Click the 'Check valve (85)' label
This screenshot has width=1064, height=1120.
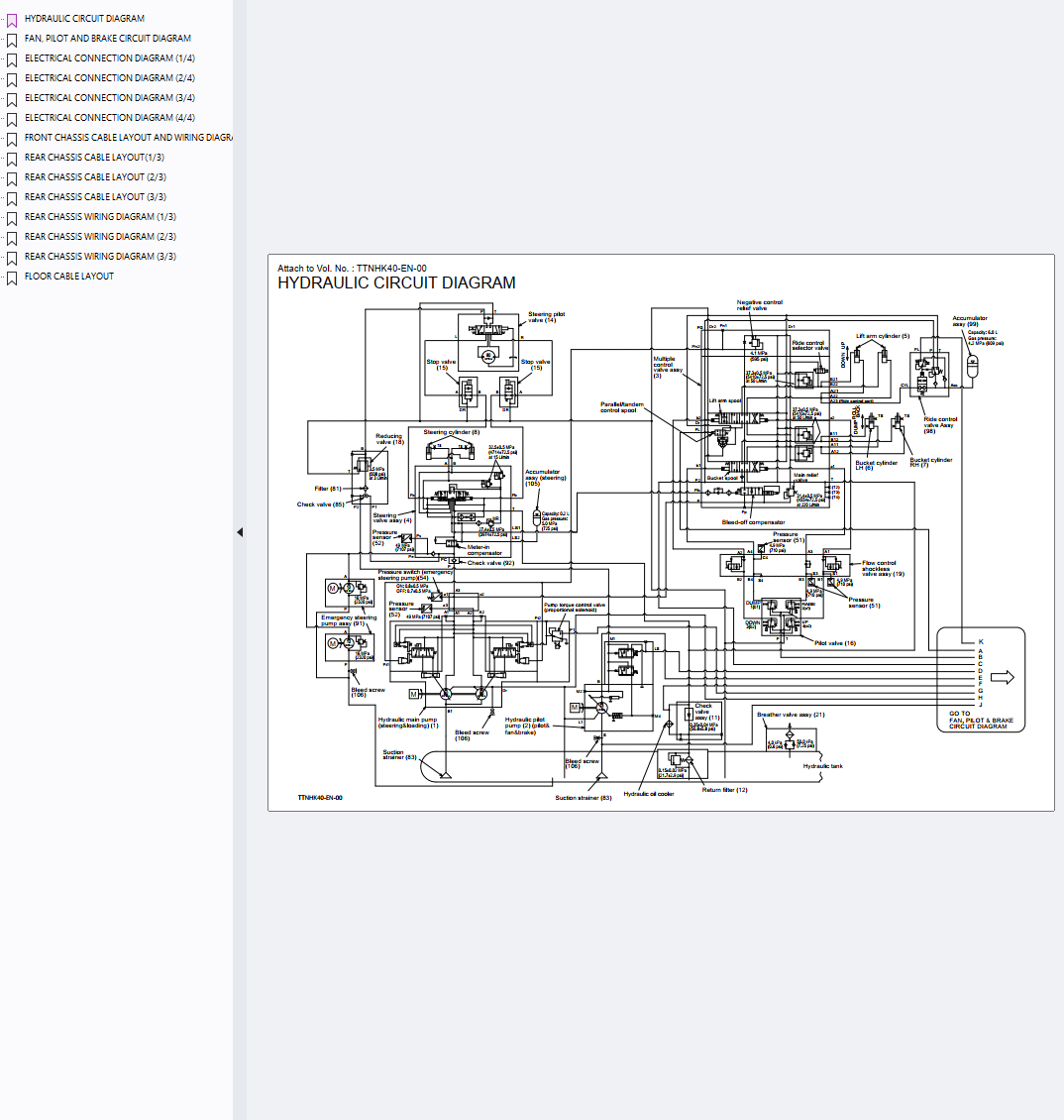coord(321,504)
